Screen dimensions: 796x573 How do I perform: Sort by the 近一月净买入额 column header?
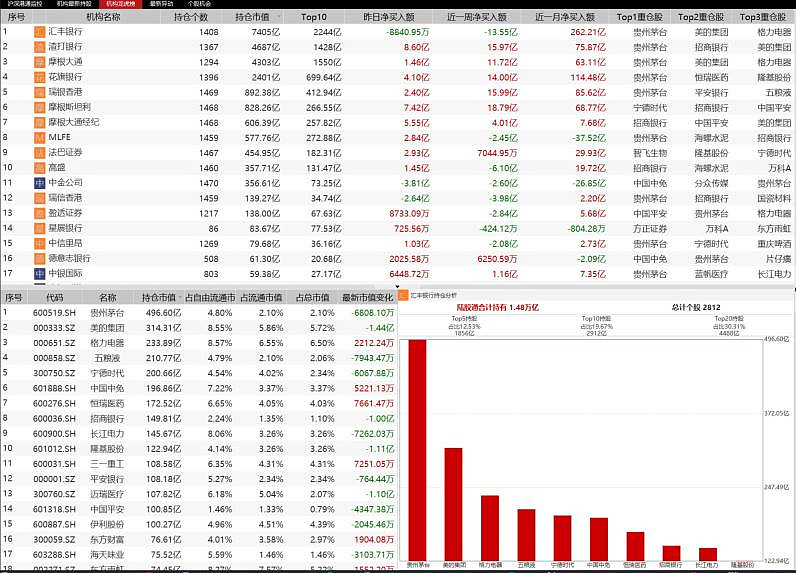point(565,17)
